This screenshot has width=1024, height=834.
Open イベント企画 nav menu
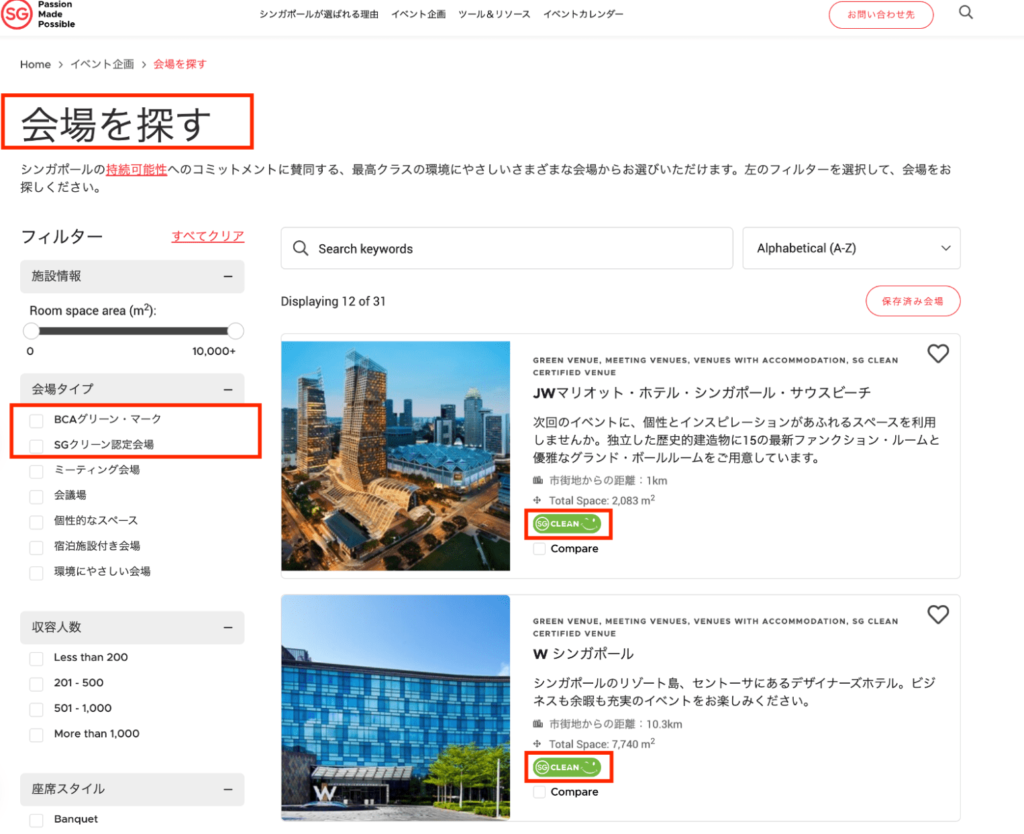pos(419,14)
